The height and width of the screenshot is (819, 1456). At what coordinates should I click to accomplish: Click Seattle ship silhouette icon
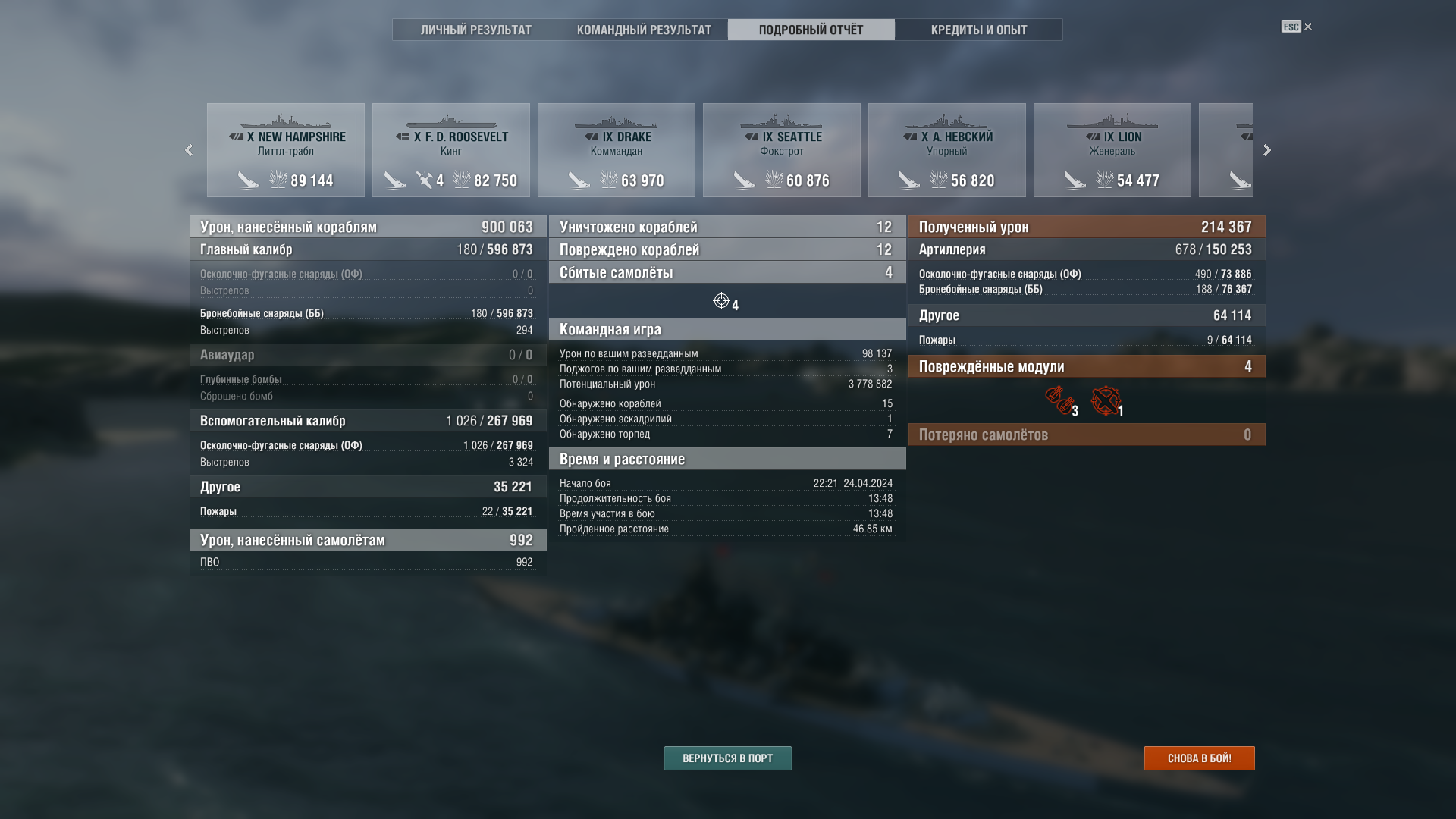click(781, 121)
